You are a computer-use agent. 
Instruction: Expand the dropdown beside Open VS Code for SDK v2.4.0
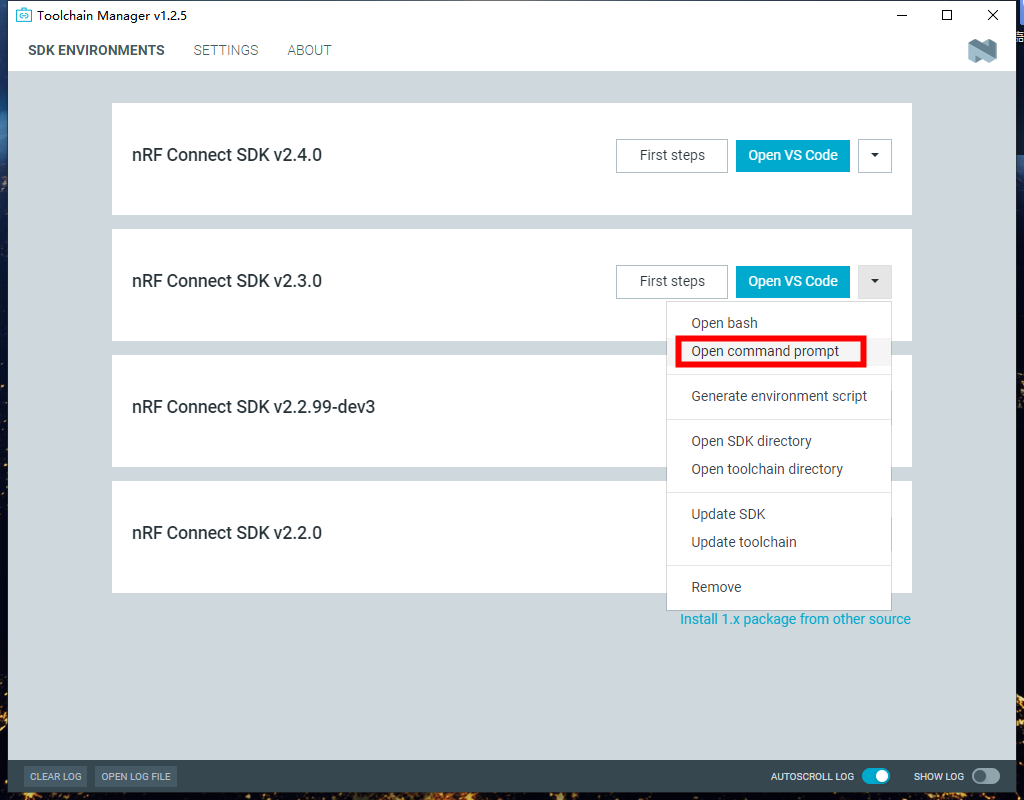(874, 156)
